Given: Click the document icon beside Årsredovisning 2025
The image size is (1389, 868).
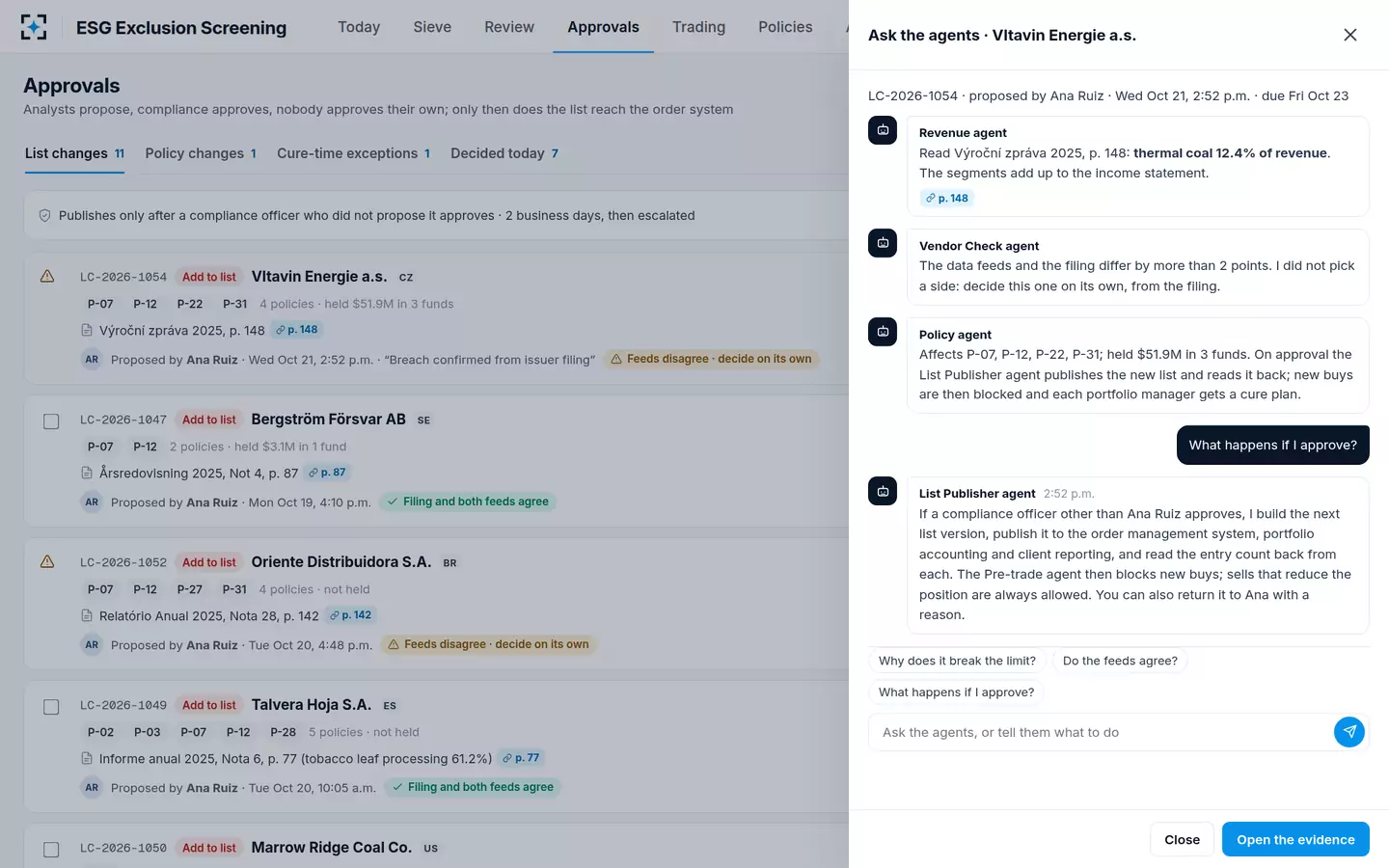Looking at the screenshot, I should coord(87,474).
